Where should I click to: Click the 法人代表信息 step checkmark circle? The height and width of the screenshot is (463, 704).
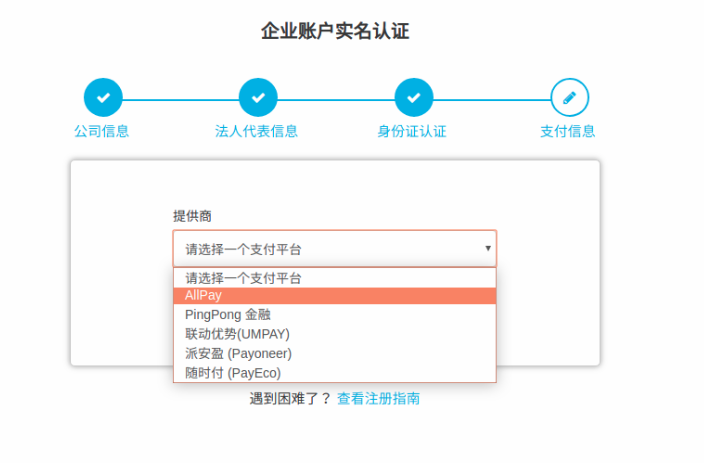(258, 97)
